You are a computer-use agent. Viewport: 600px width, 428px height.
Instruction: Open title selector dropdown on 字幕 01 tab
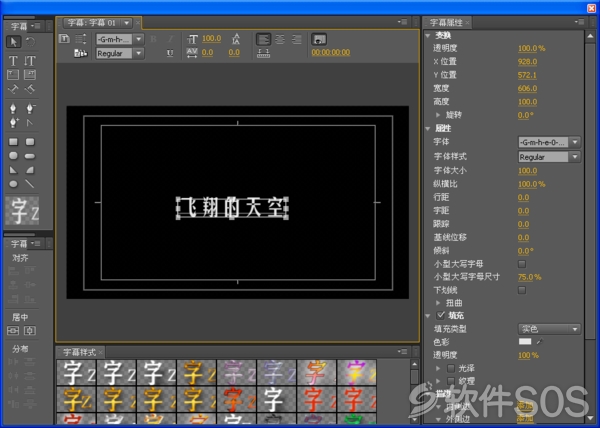pos(126,23)
